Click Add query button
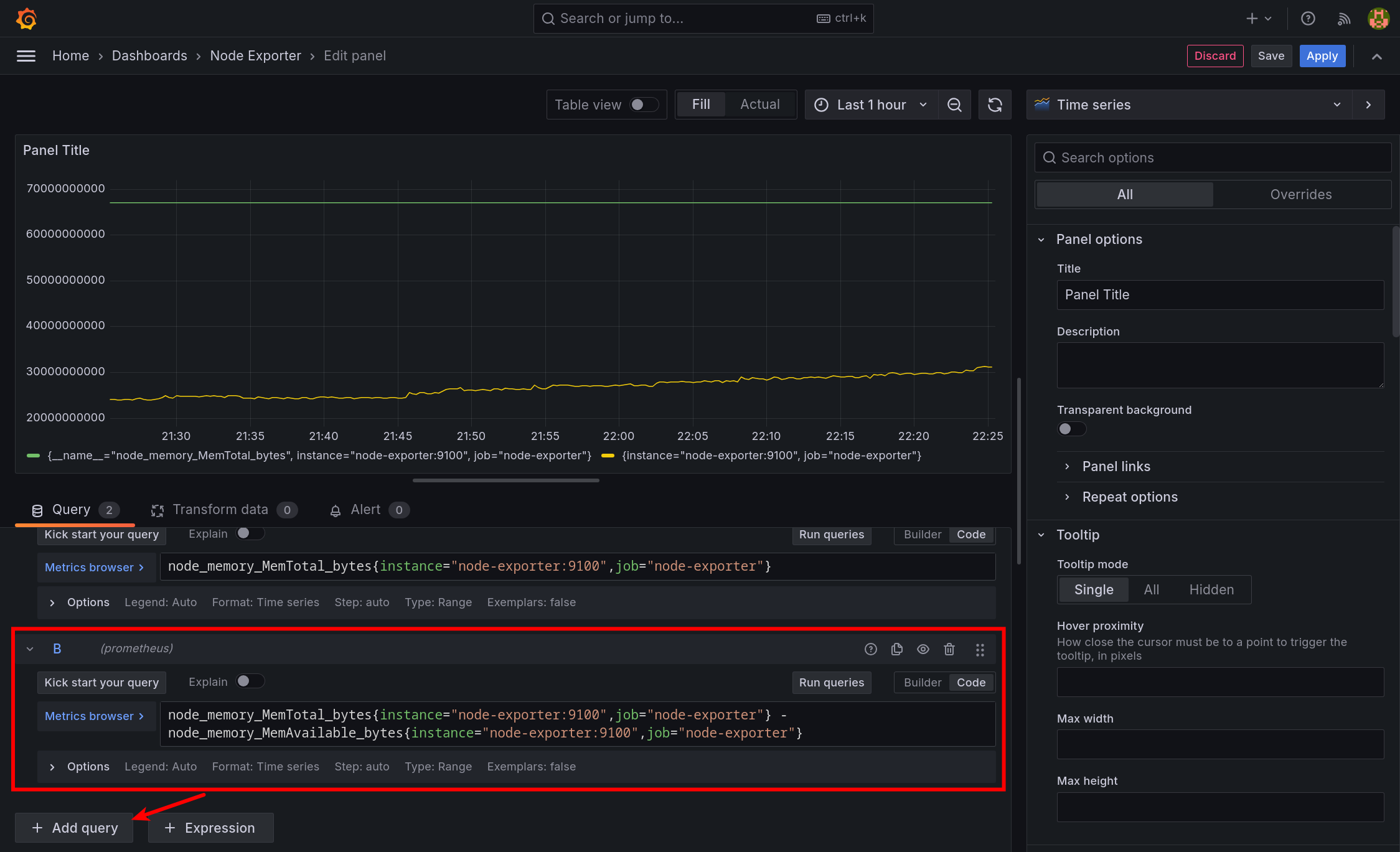The height and width of the screenshot is (852, 1400). pyautogui.click(x=74, y=828)
